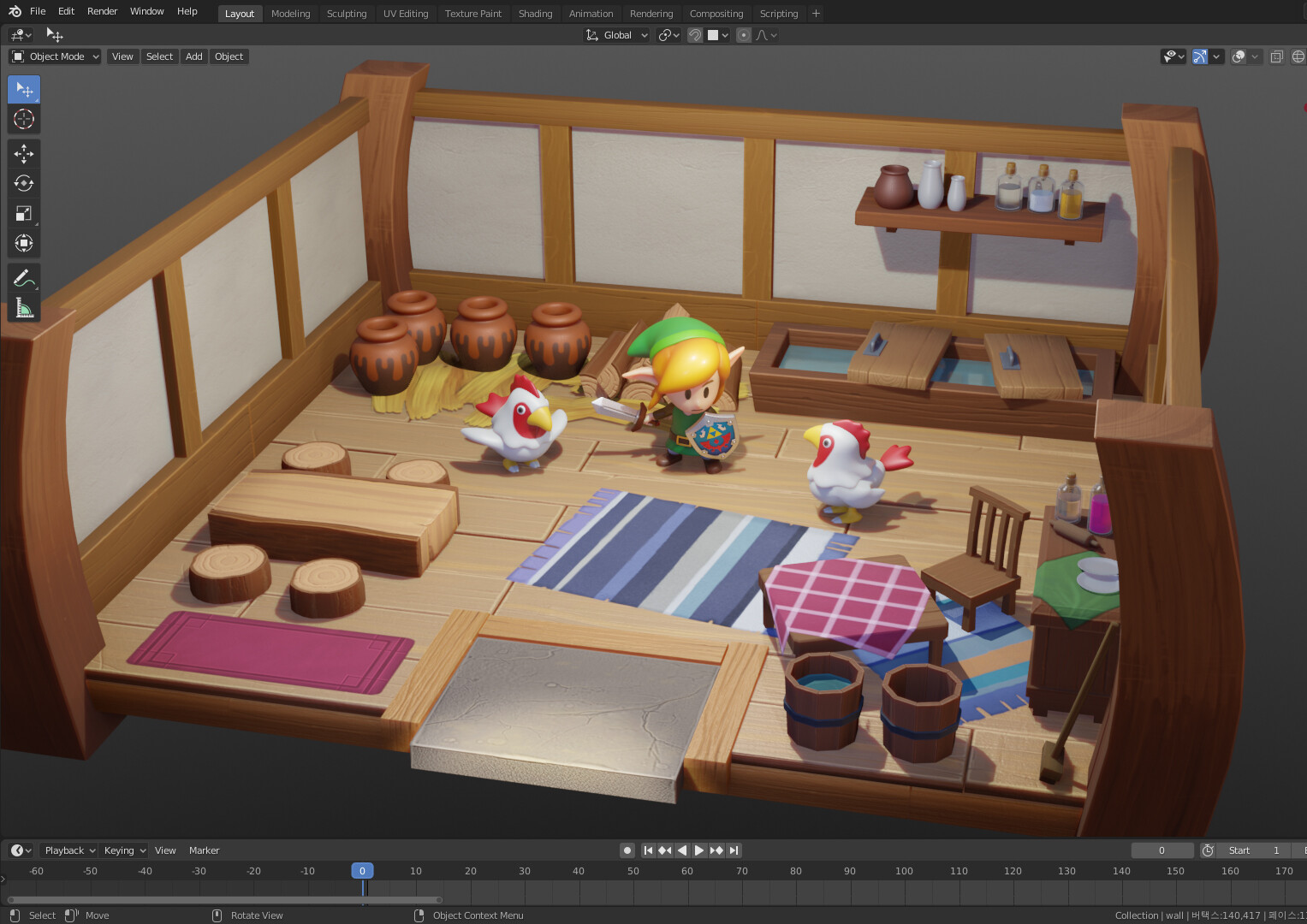Image resolution: width=1307 pixels, height=924 pixels.
Task: Switch to wireframe viewport shading
Action: click(1298, 56)
